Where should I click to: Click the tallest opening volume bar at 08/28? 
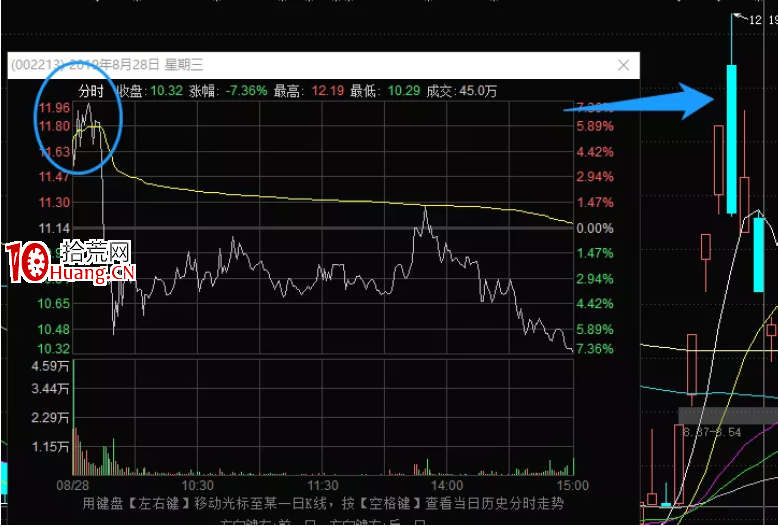point(73,417)
